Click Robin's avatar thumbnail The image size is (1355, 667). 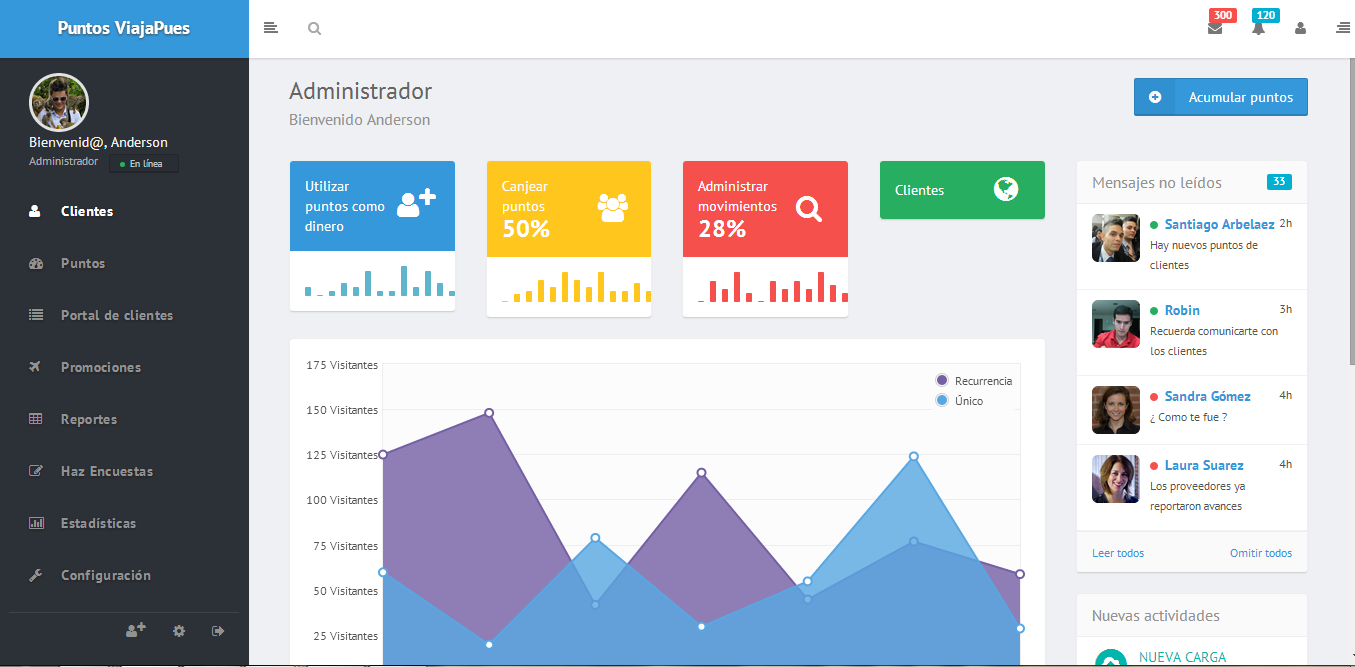[1116, 324]
